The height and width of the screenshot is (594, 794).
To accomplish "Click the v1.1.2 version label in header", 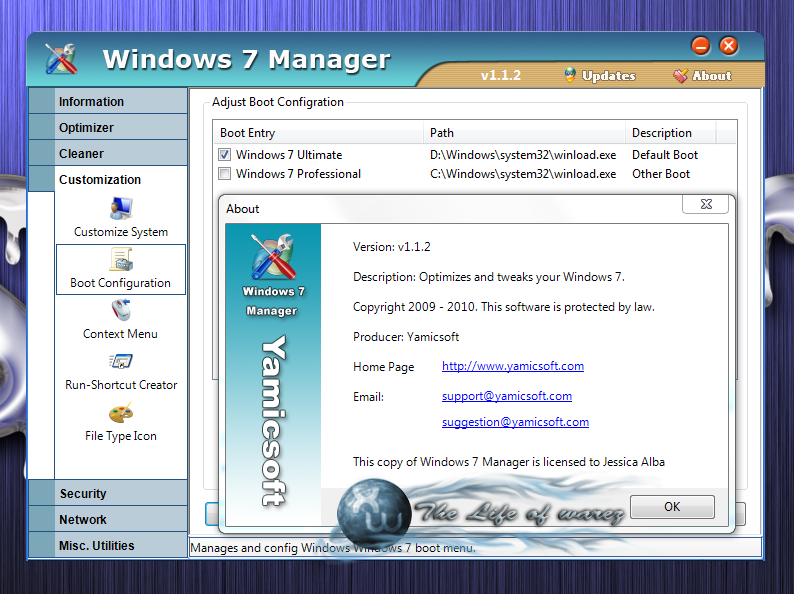I will coord(501,75).
